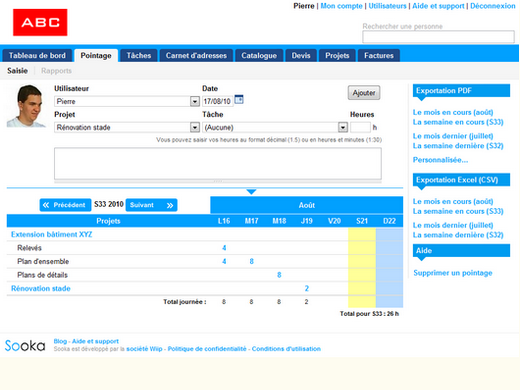Click the ABC company logo
The height and width of the screenshot is (390, 520).
point(40,22)
